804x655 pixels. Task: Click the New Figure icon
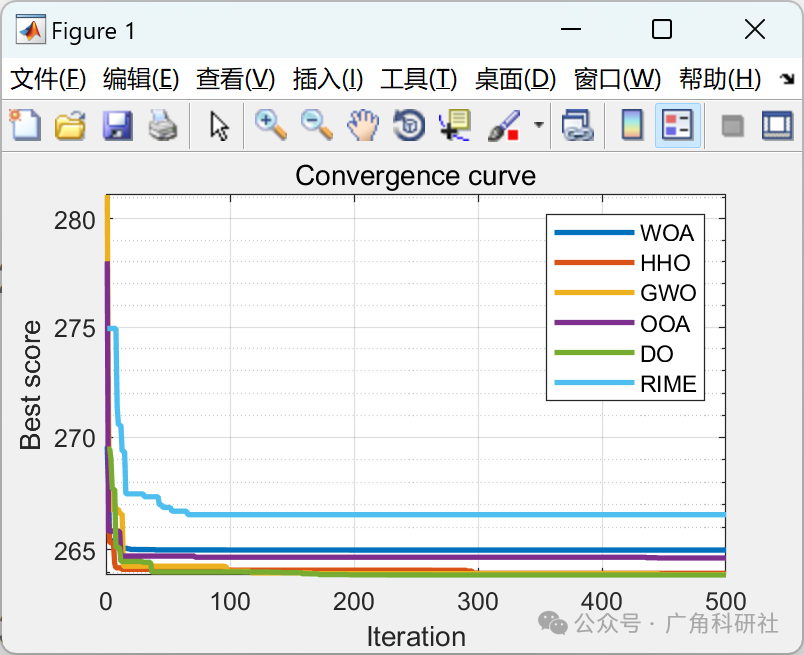[x=25, y=125]
